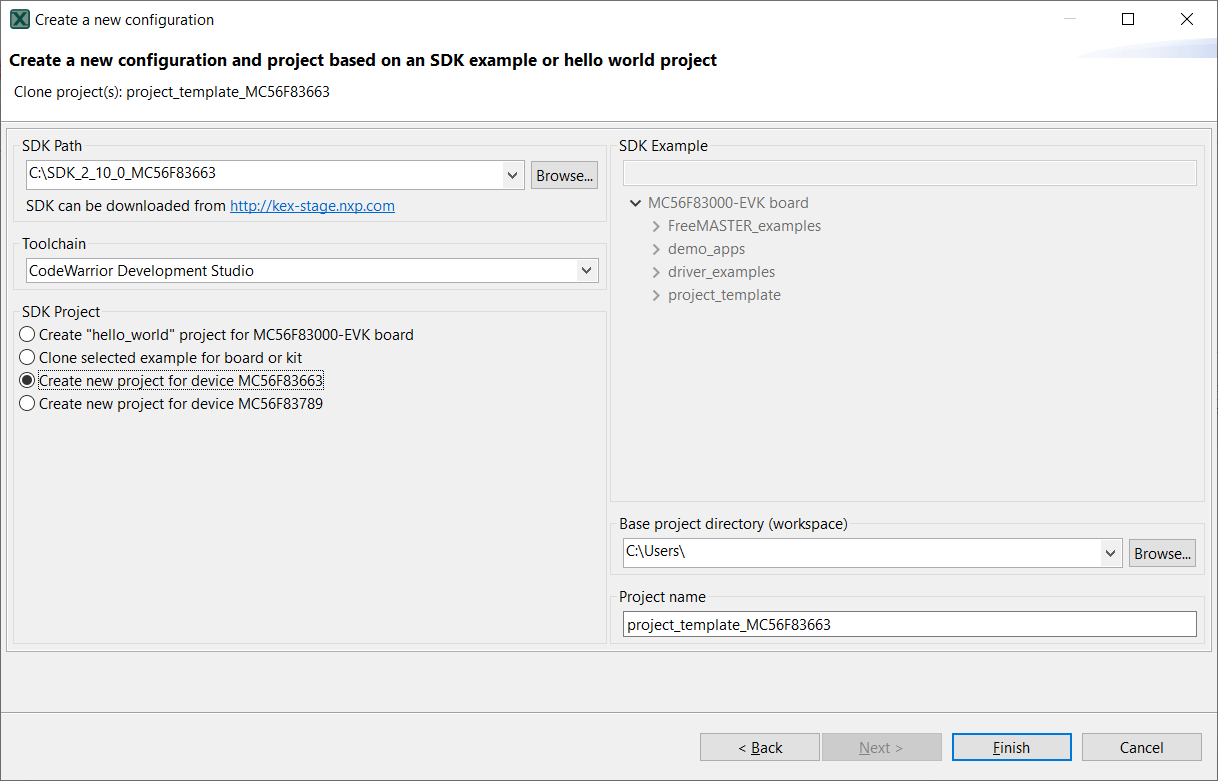1218x781 pixels.
Task: Click Browse next to SDK Path
Action: point(564,175)
